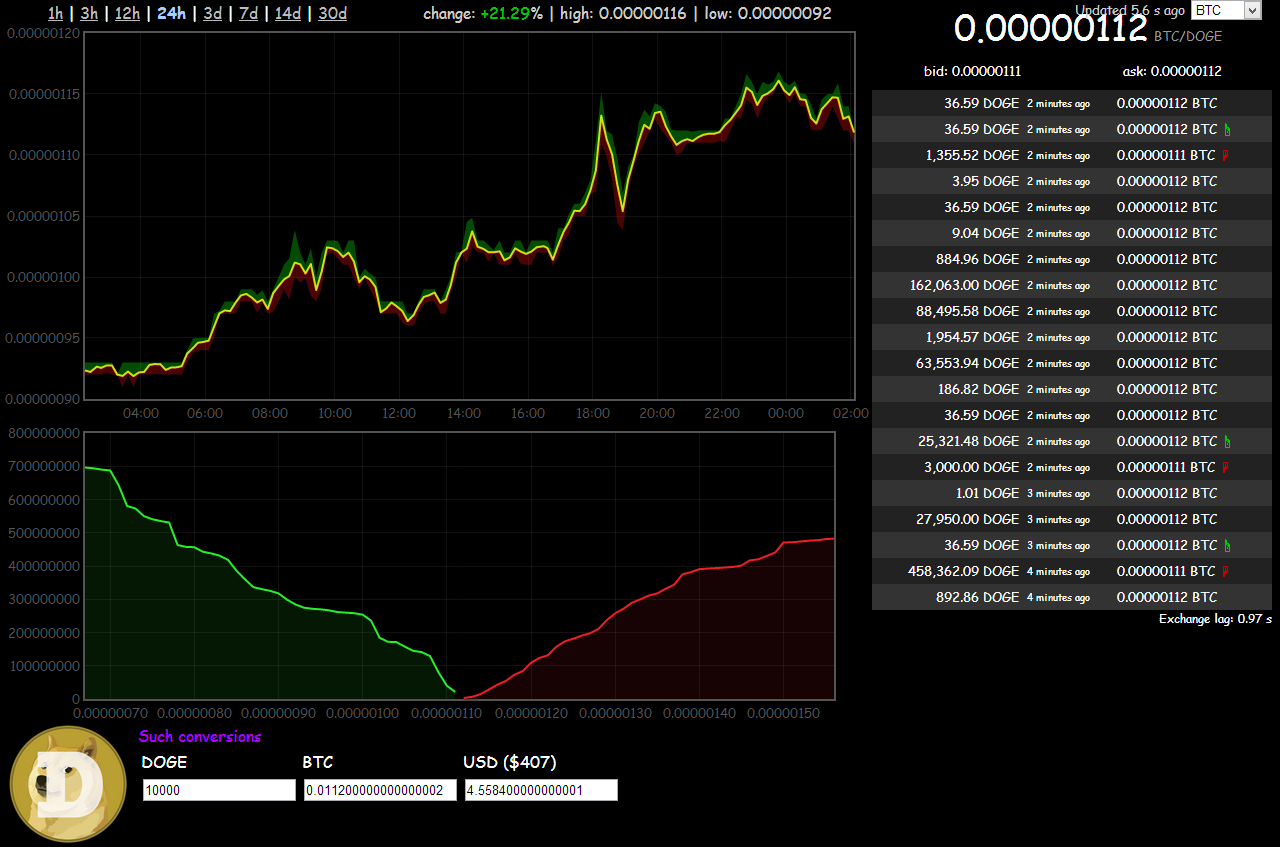Click the 892.86 DOGE trade row
1280x847 pixels.
point(1072,597)
